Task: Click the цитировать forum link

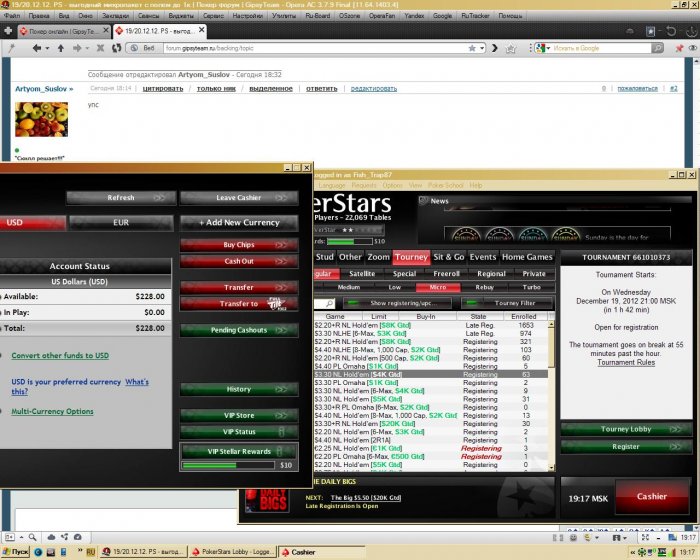Action: [x=163, y=89]
